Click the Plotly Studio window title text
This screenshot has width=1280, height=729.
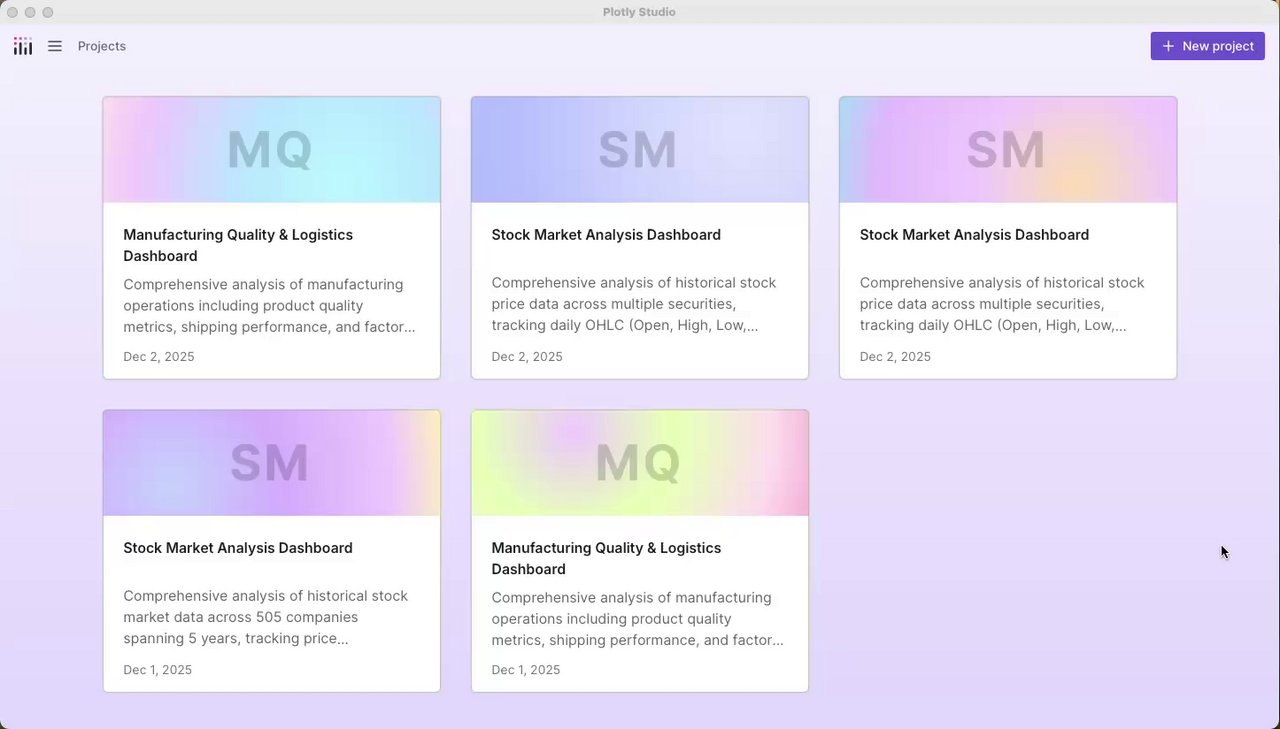tap(639, 12)
